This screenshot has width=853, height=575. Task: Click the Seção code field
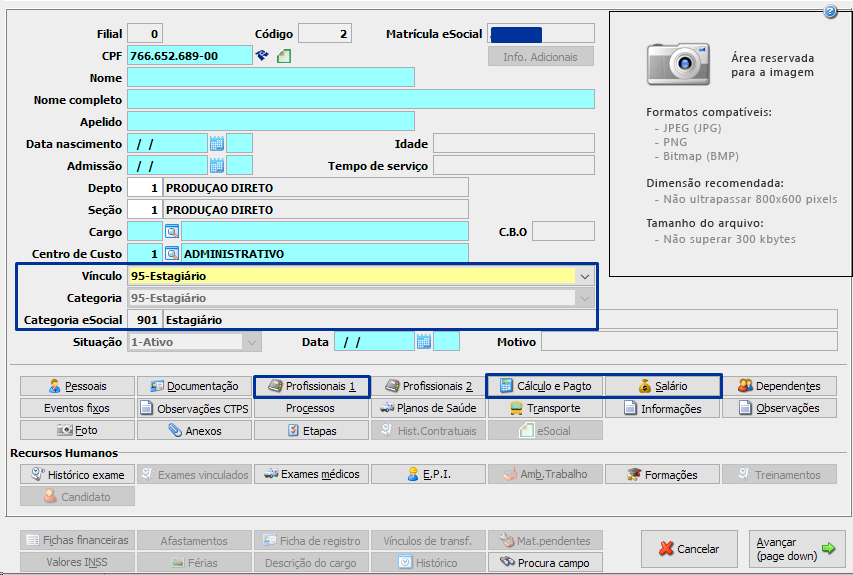[x=145, y=209]
